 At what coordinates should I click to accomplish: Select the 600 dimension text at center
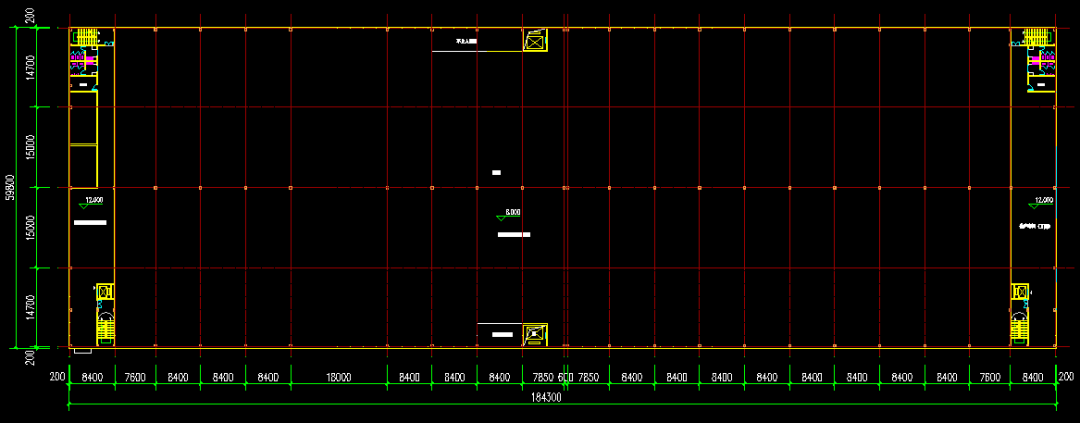[565, 377]
